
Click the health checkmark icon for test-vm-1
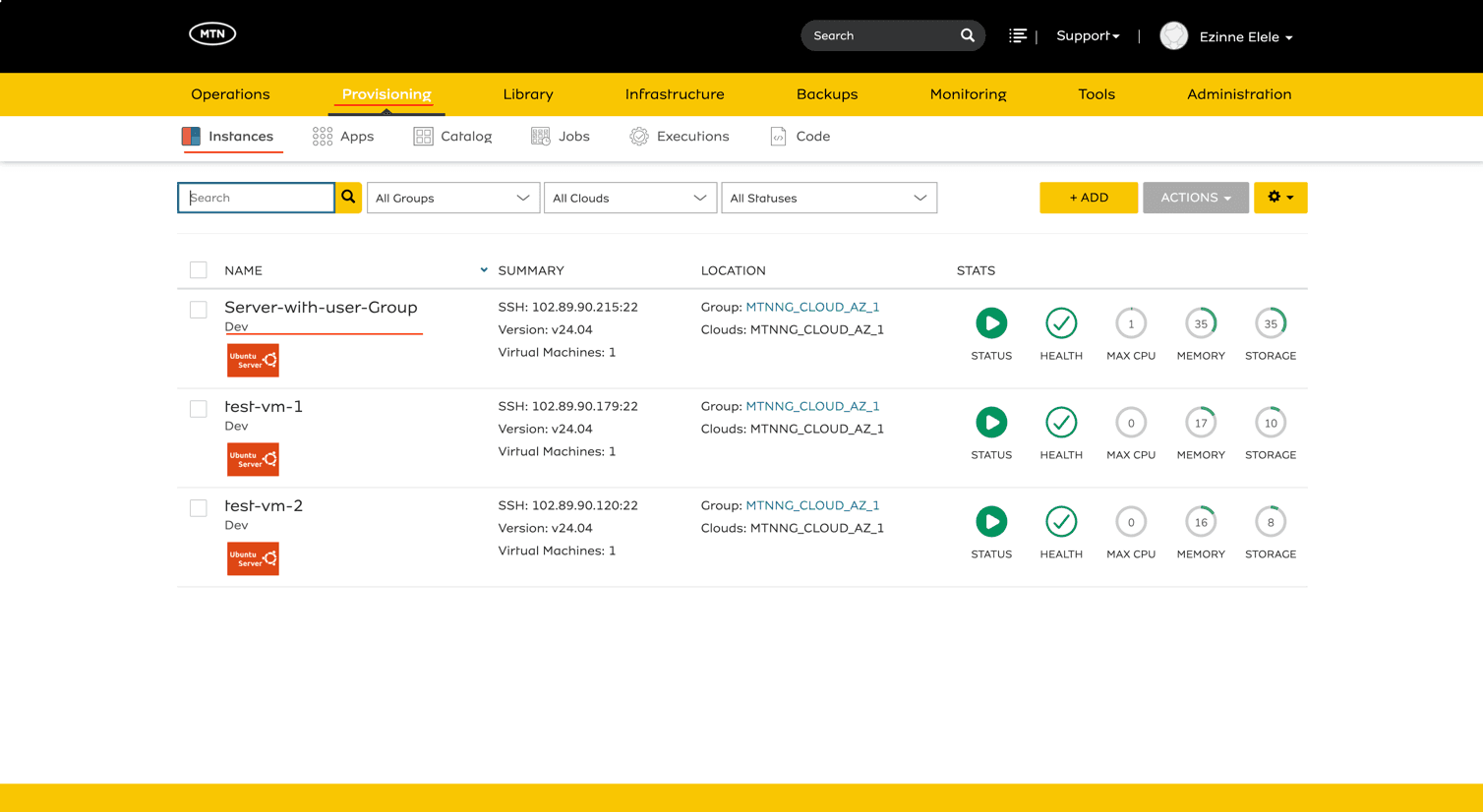pos(1061,423)
